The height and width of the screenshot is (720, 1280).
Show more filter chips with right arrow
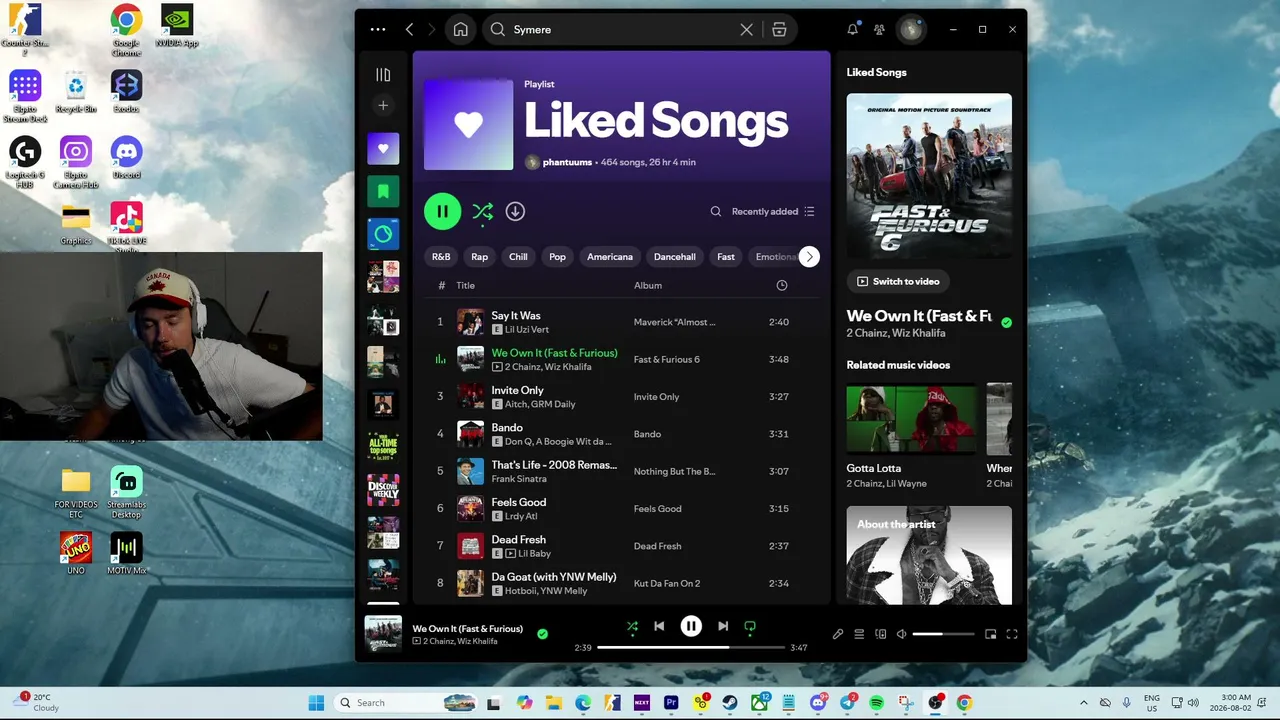pos(809,257)
